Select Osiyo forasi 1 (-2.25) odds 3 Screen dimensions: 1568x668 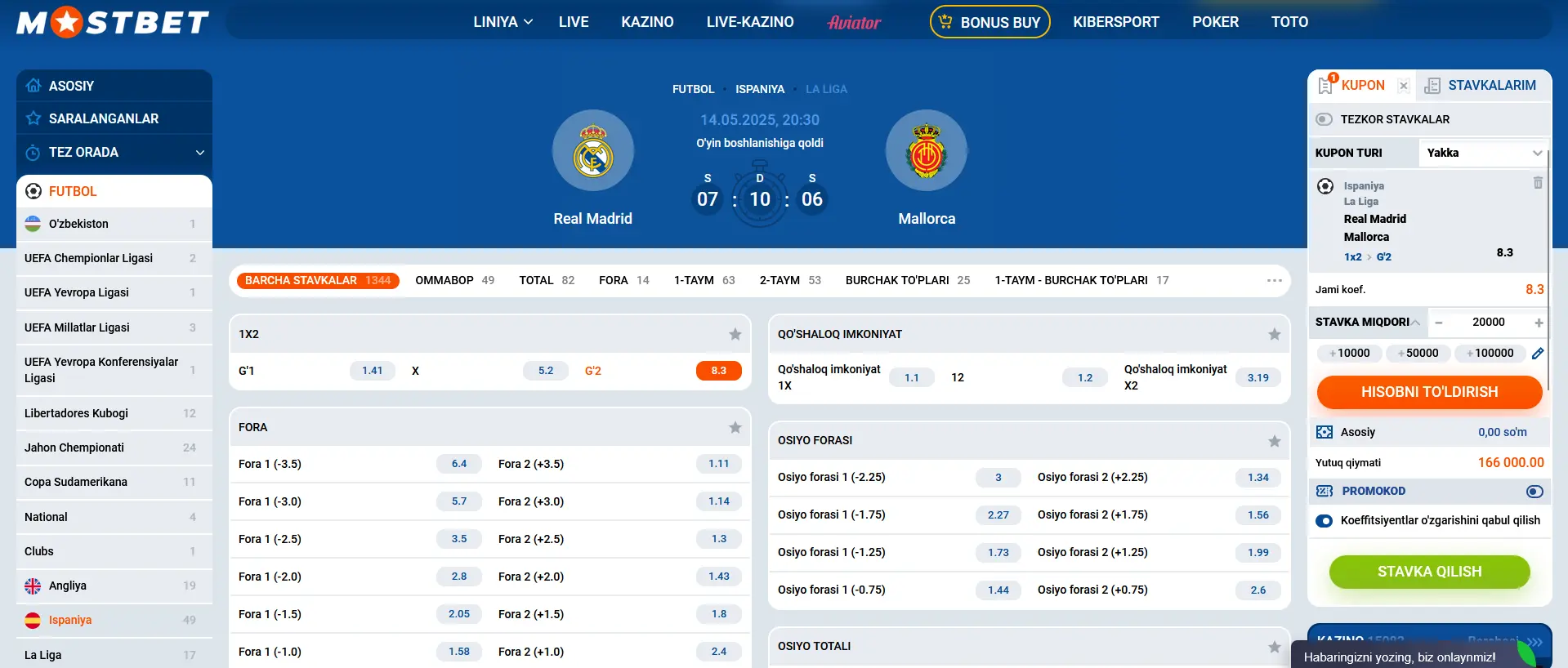(998, 478)
